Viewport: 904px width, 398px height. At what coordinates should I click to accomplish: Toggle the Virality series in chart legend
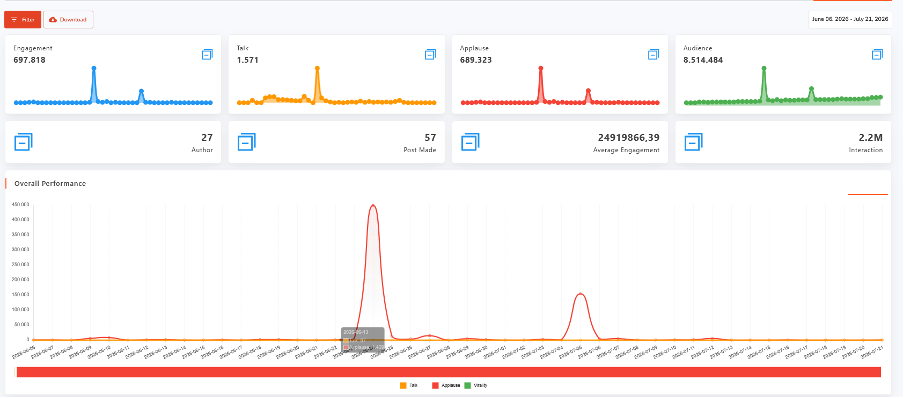(476, 385)
